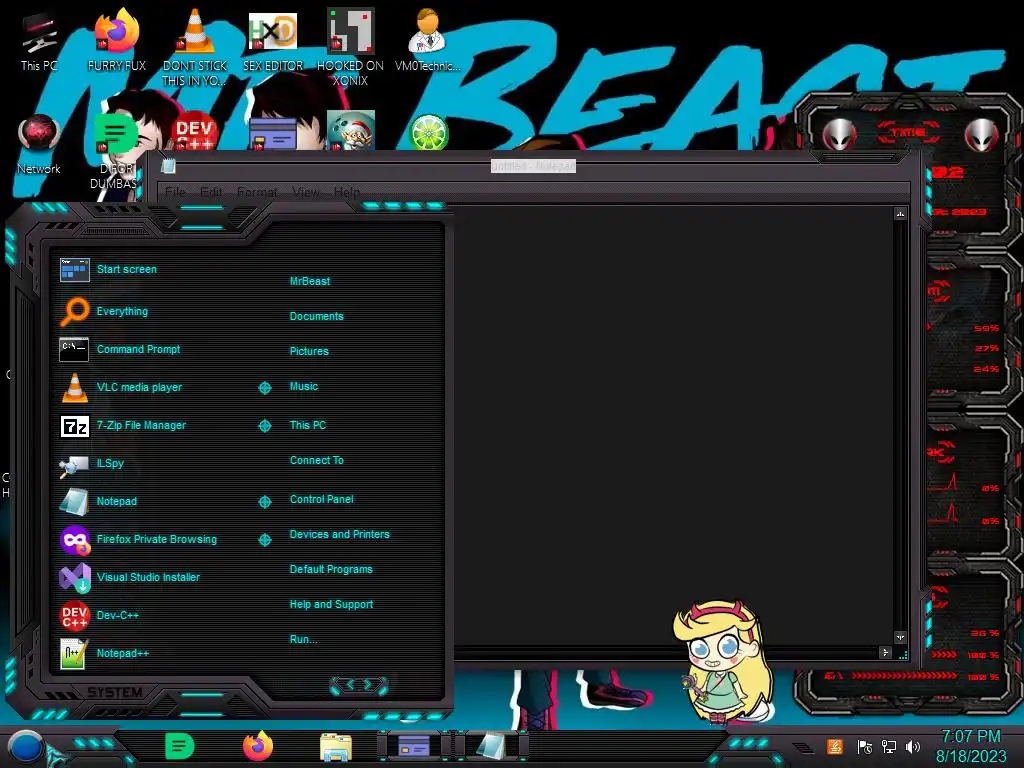The image size is (1024, 768).
Task: Open the VLC cone desktop shortcut
Action: click(x=195, y=48)
